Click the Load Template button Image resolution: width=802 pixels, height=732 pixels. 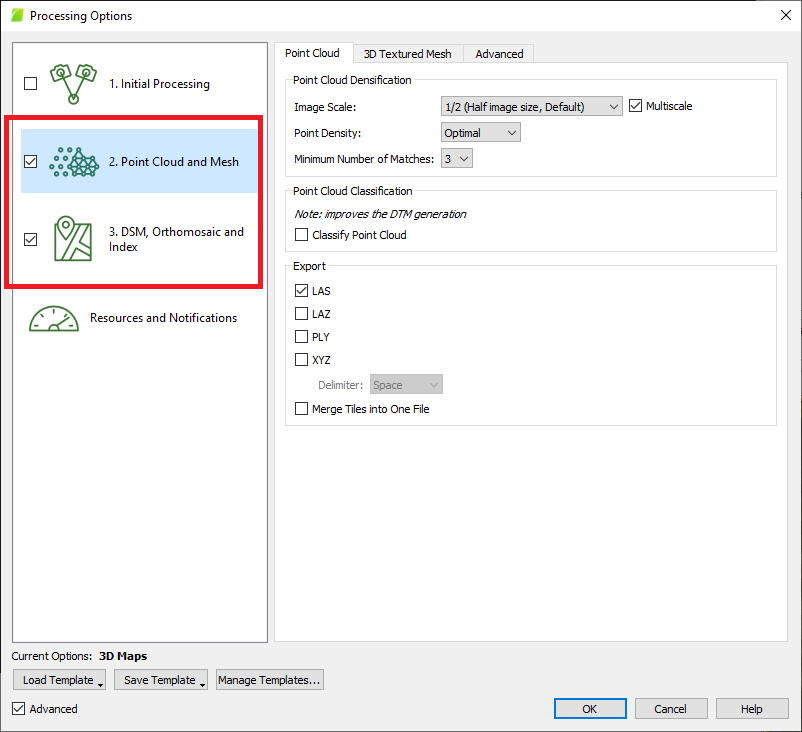(x=59, y=680)
